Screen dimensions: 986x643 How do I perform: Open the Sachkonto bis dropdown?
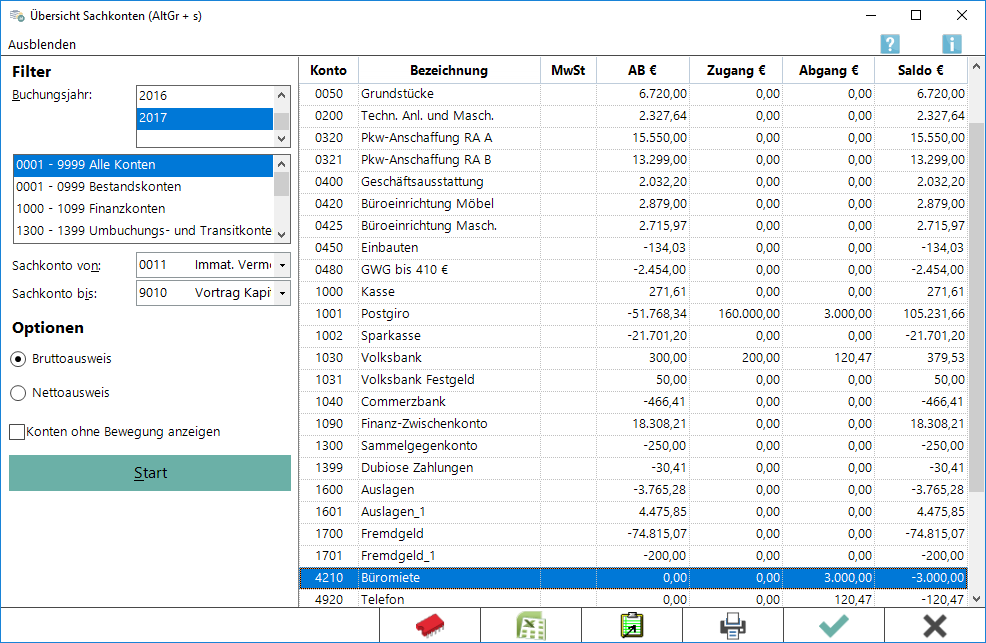(282, 293)
